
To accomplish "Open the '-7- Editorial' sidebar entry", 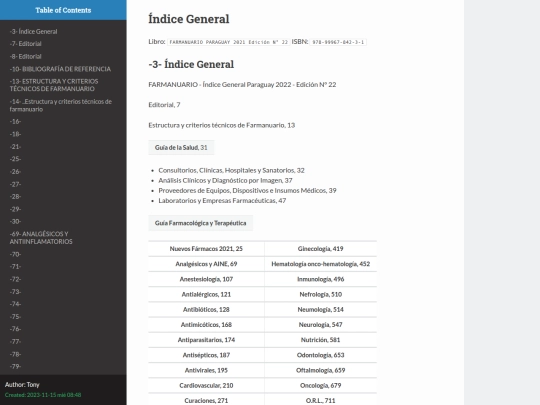I will tap(25, 44).
